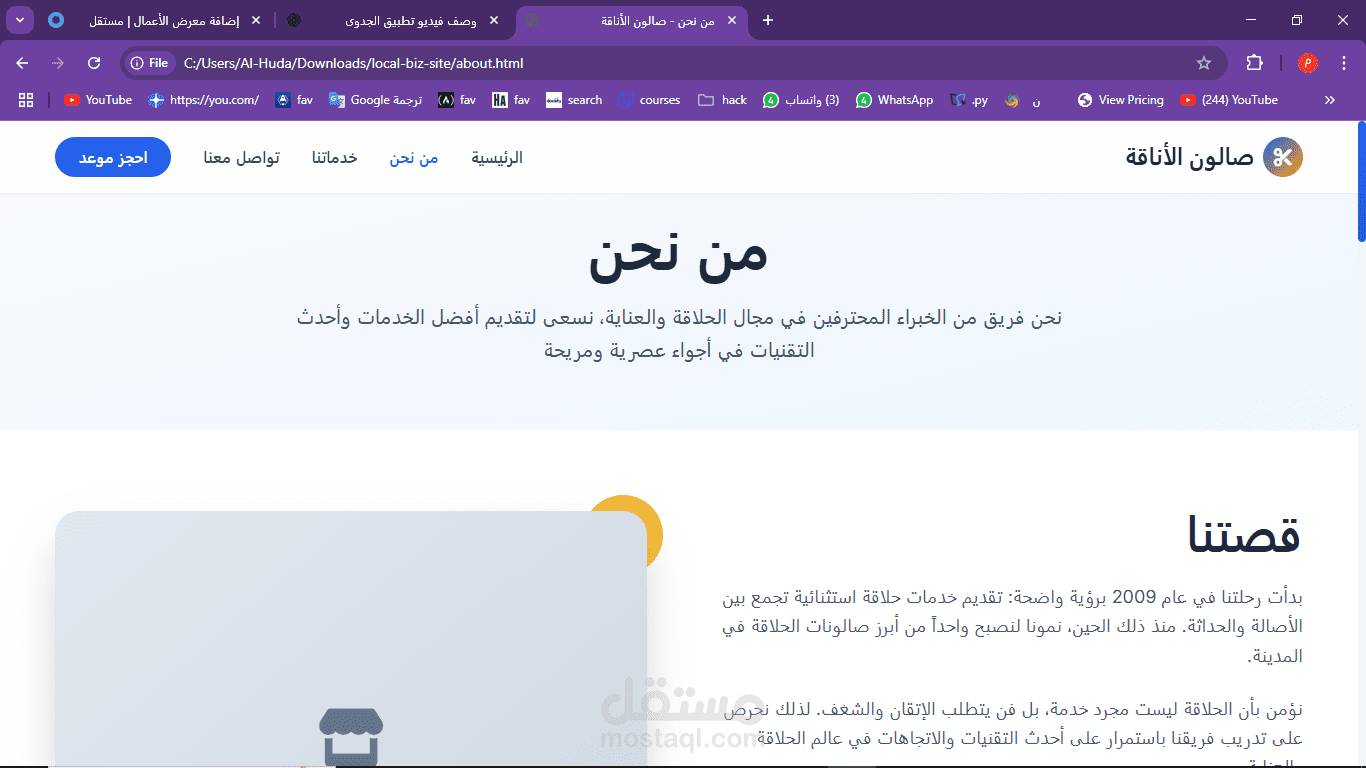
Task: Go back to the previous page
Action: click(22, 63)
